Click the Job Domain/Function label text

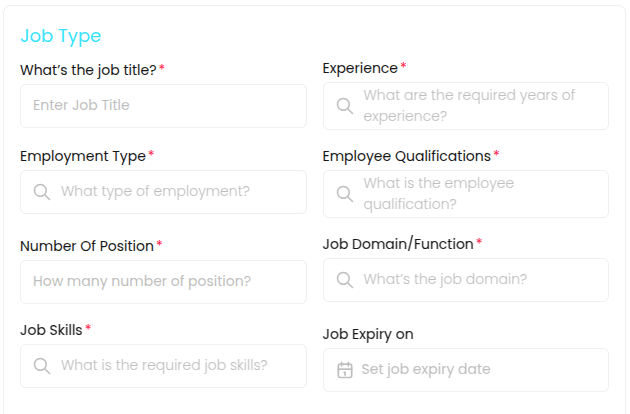pyautogui.click(x=397, y=244)
